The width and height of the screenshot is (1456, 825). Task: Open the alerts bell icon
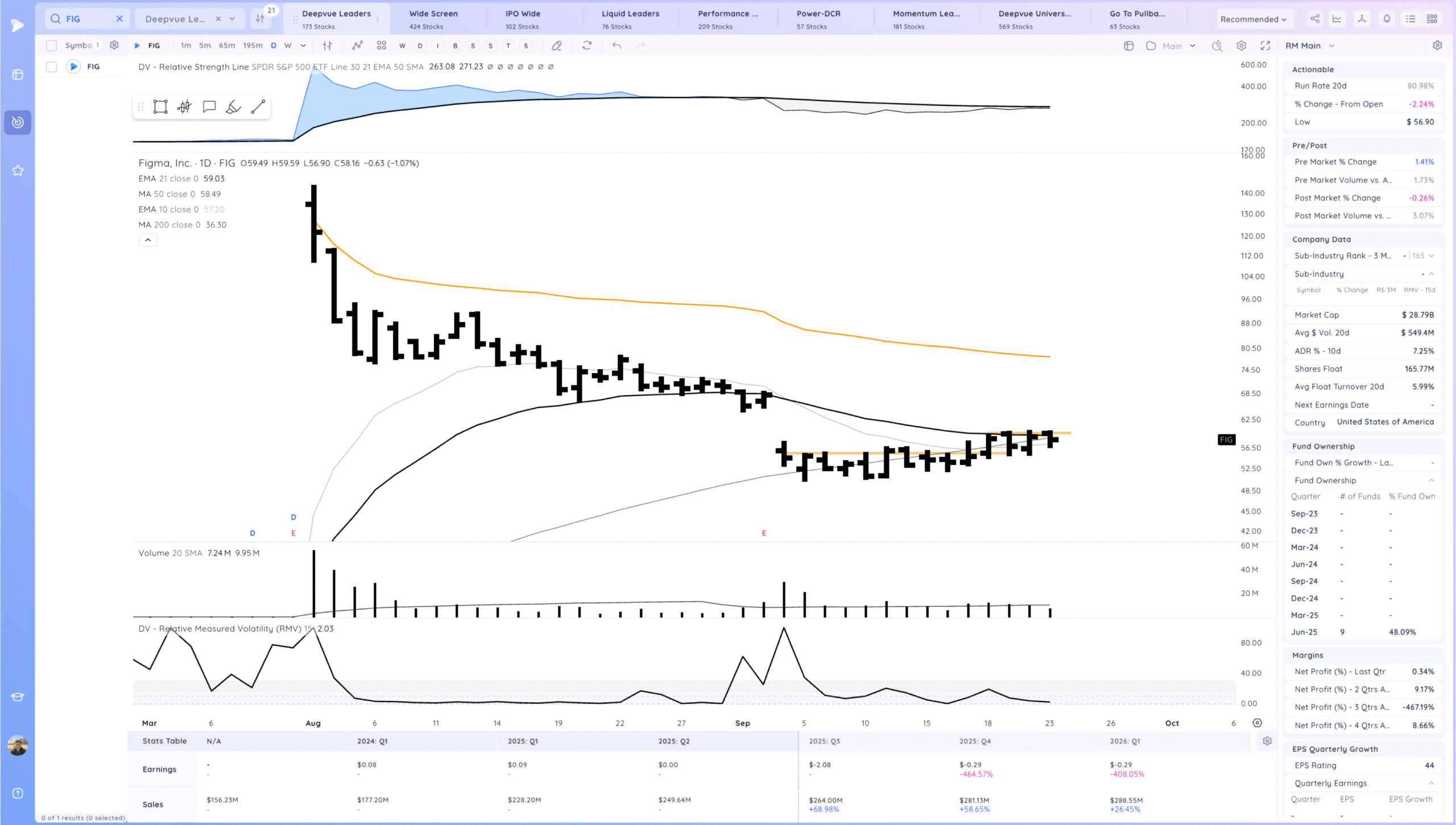pyautogui.click(x=1387, y=19)
